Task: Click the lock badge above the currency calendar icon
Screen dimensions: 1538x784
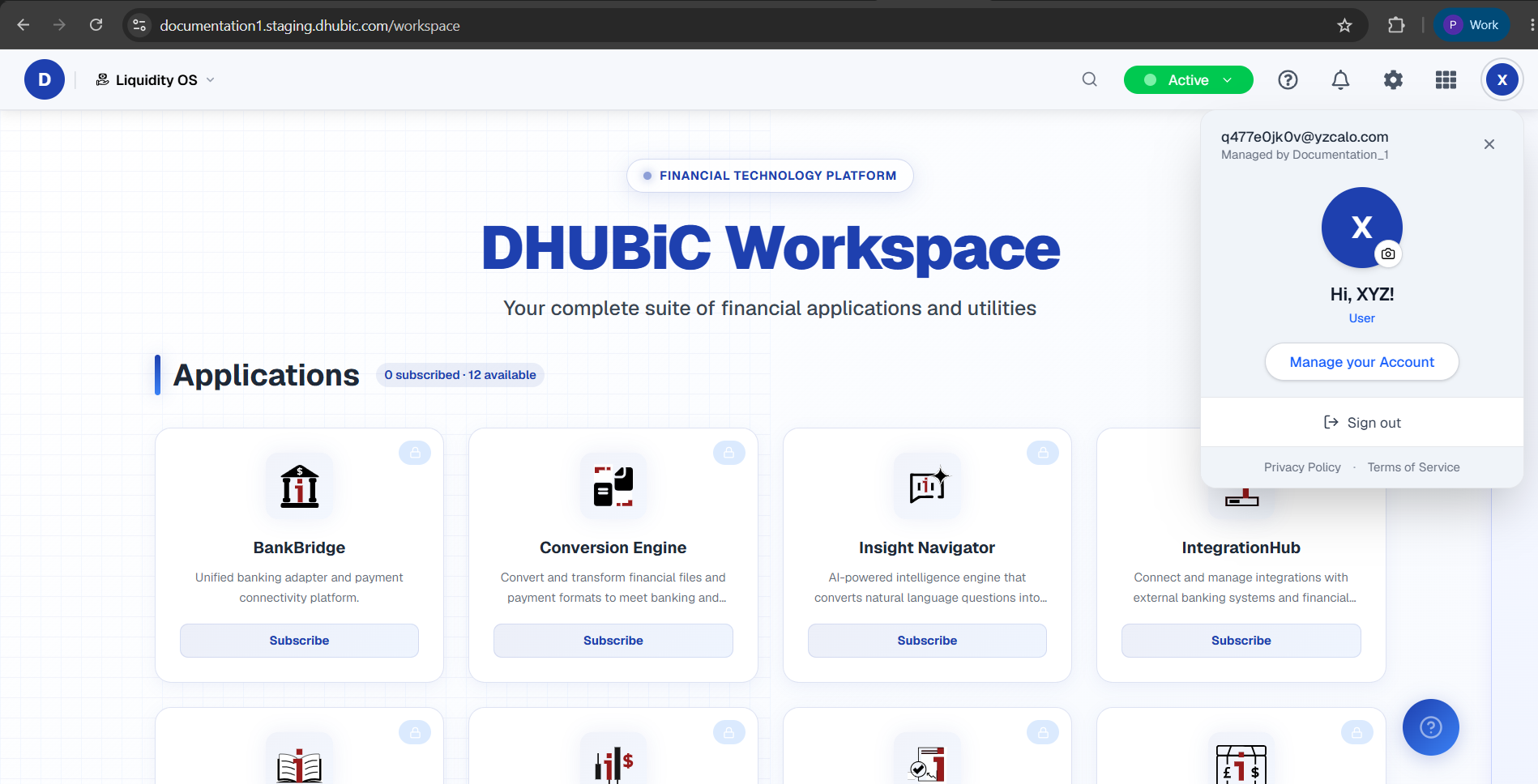Action: 1356,732
